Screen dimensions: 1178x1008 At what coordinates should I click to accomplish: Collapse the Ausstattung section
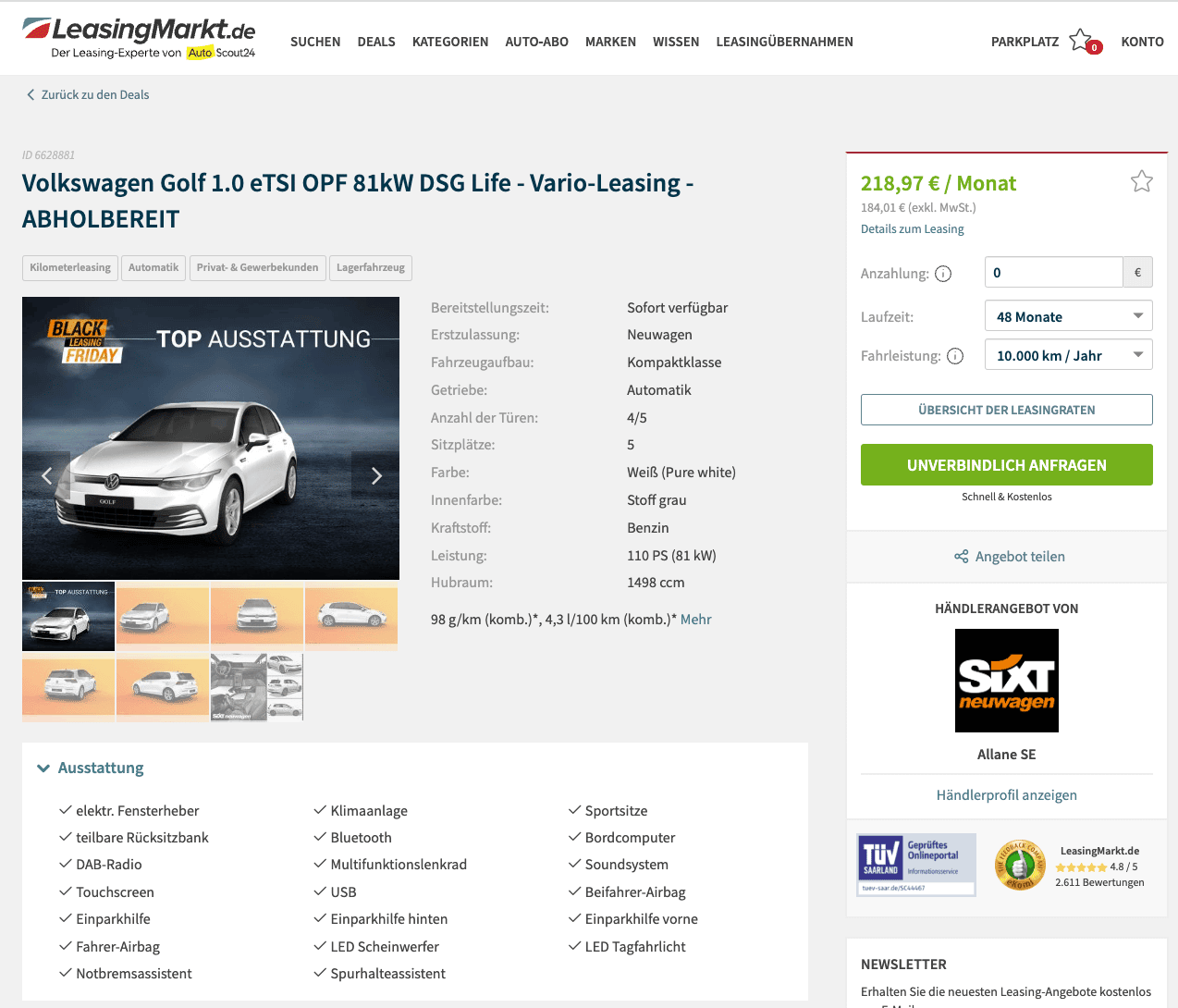click(x=91, y=768)
